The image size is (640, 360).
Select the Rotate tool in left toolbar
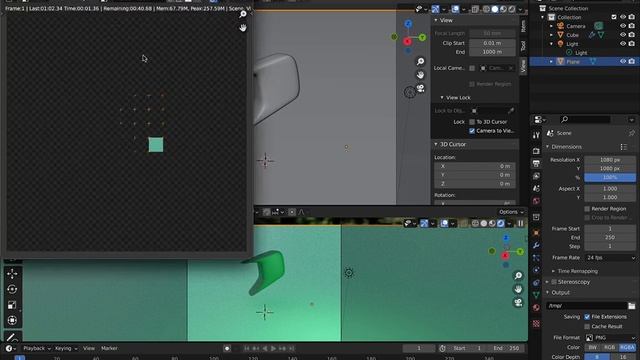(x=12, y=289)
